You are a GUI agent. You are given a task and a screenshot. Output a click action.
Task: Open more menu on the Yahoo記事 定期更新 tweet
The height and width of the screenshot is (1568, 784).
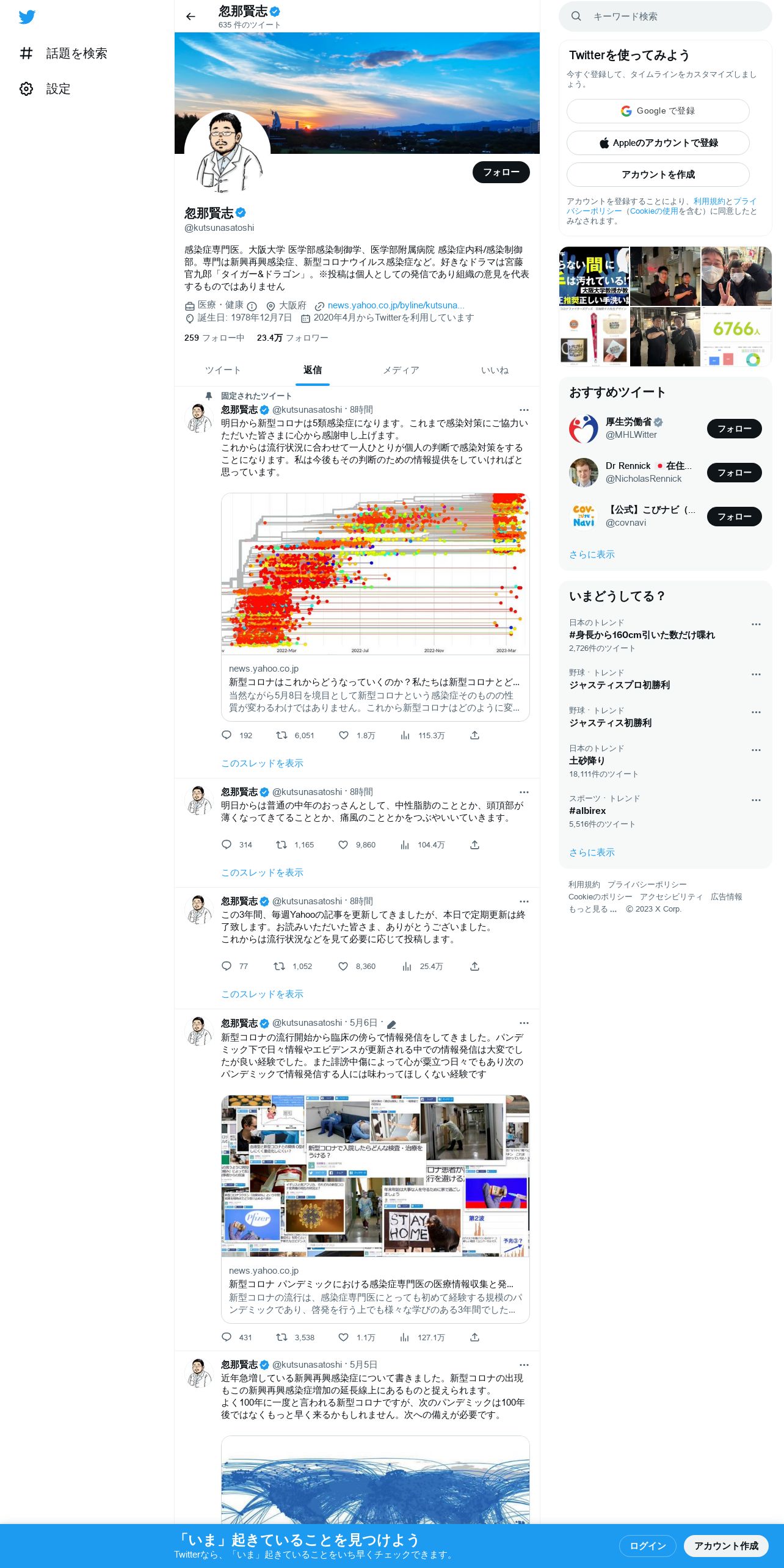click(x=524, y=901)
